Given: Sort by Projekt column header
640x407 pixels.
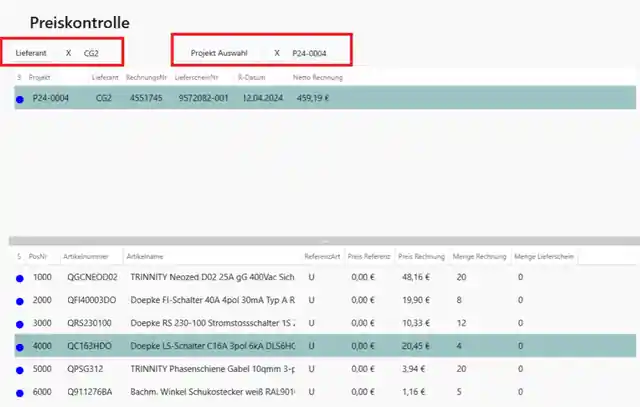Looking at the screenshot, I should click(39, 77).
